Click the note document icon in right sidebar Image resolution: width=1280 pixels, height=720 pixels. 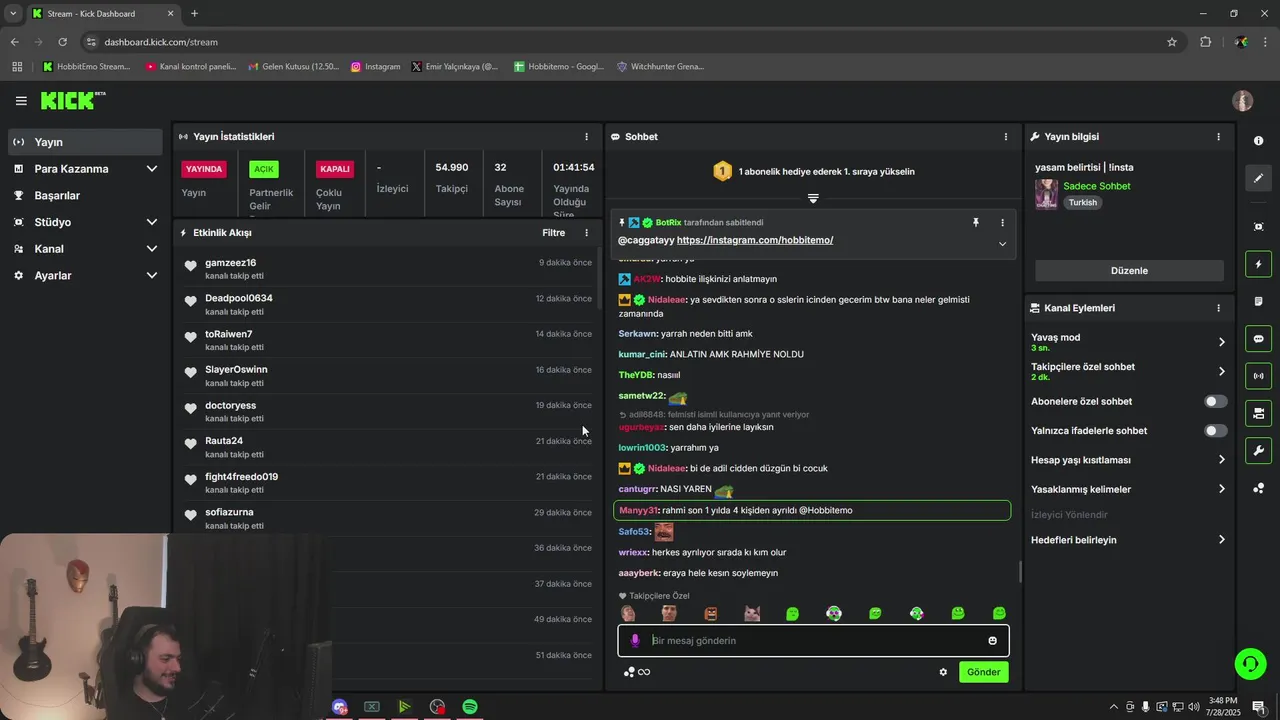tap(1258, 301)
